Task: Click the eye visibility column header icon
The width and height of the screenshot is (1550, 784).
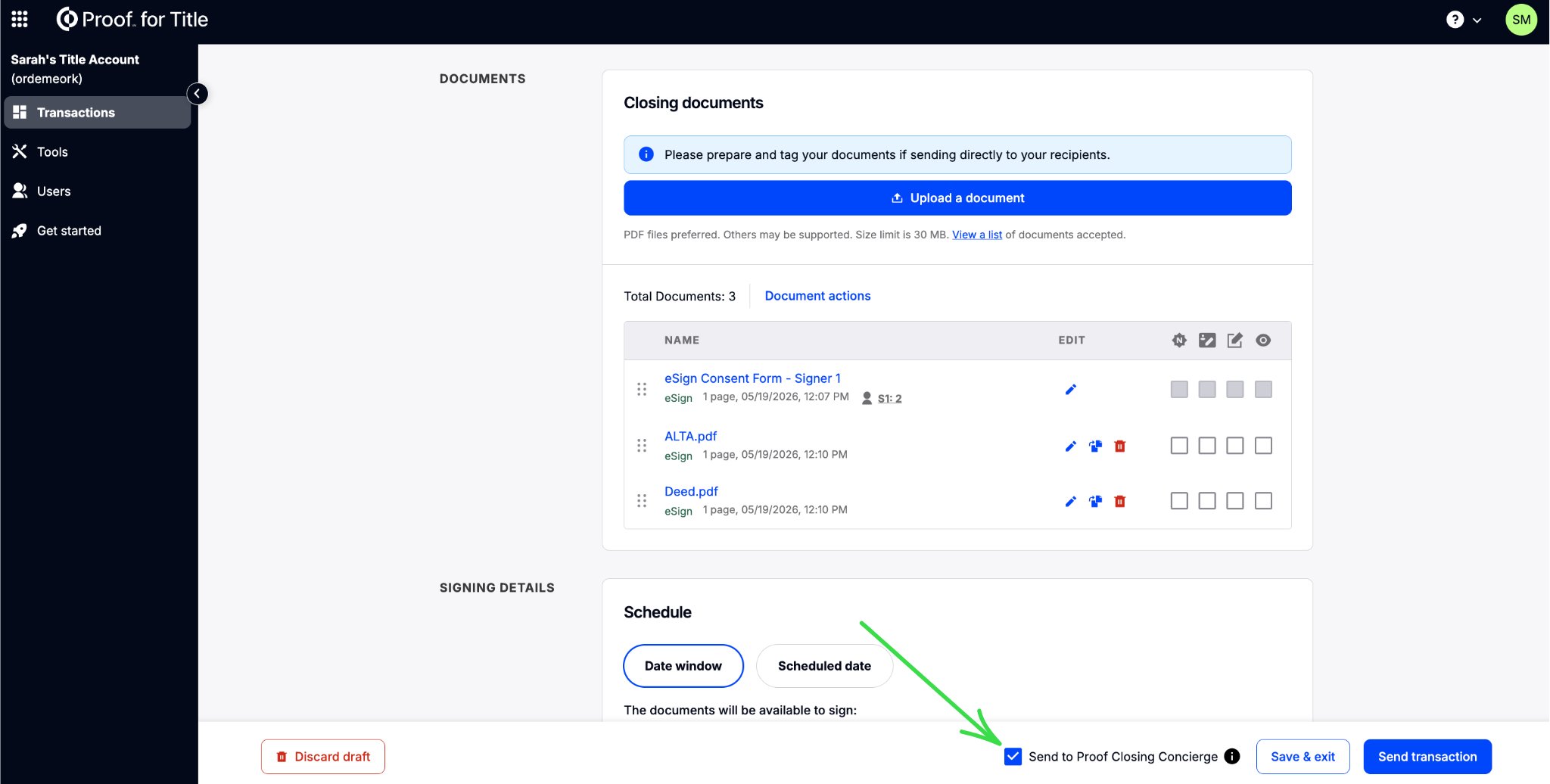Action: click(x=1263, y=341)
